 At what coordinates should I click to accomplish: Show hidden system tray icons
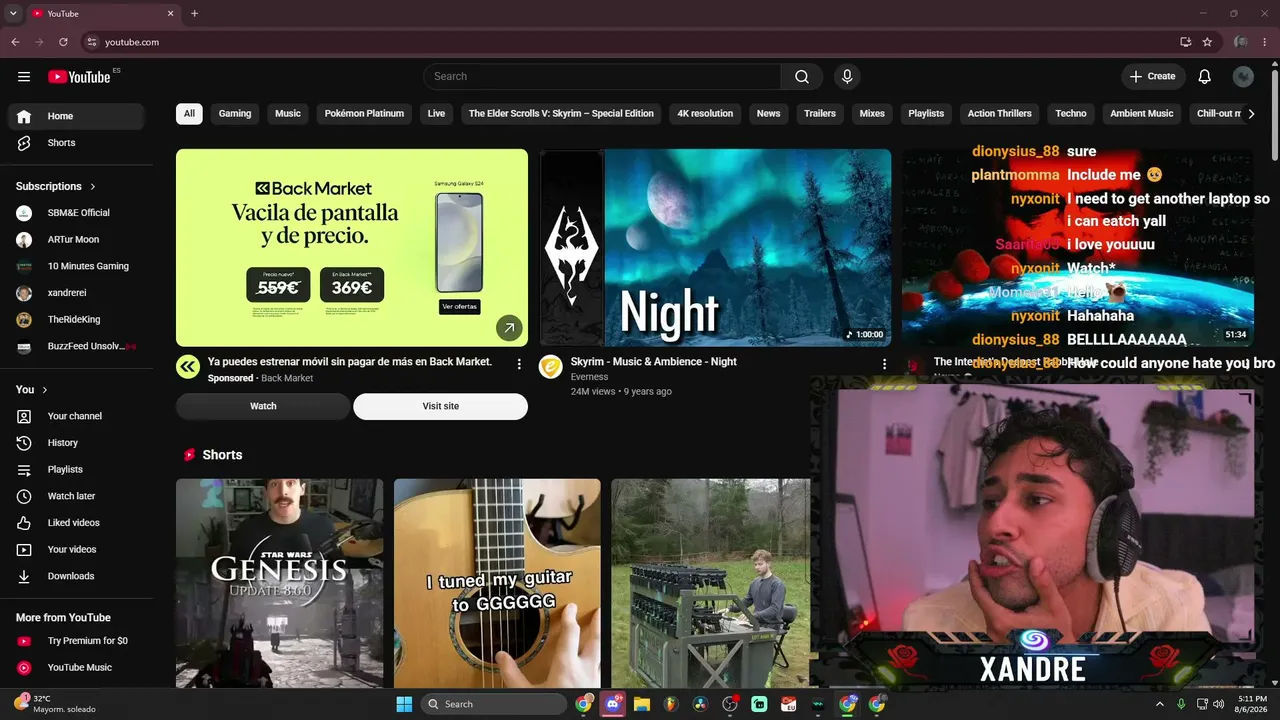pyautogui.click(x=1160, y=704)
